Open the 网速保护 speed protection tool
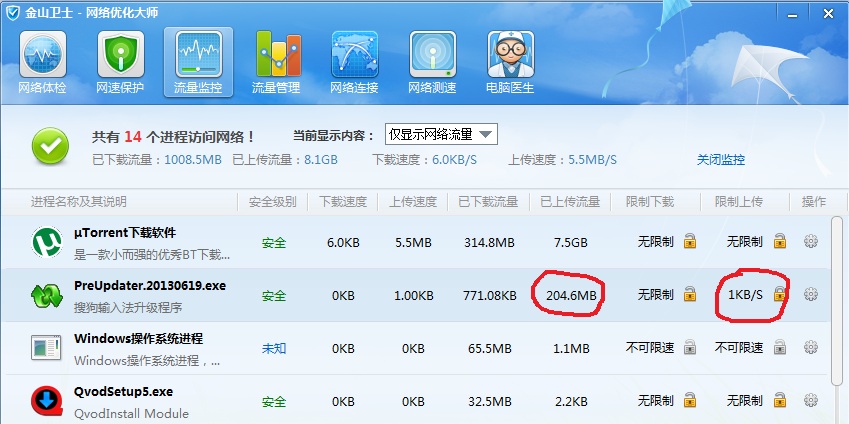The width and height of the screenshot is (849, 424). click(120, 62)
